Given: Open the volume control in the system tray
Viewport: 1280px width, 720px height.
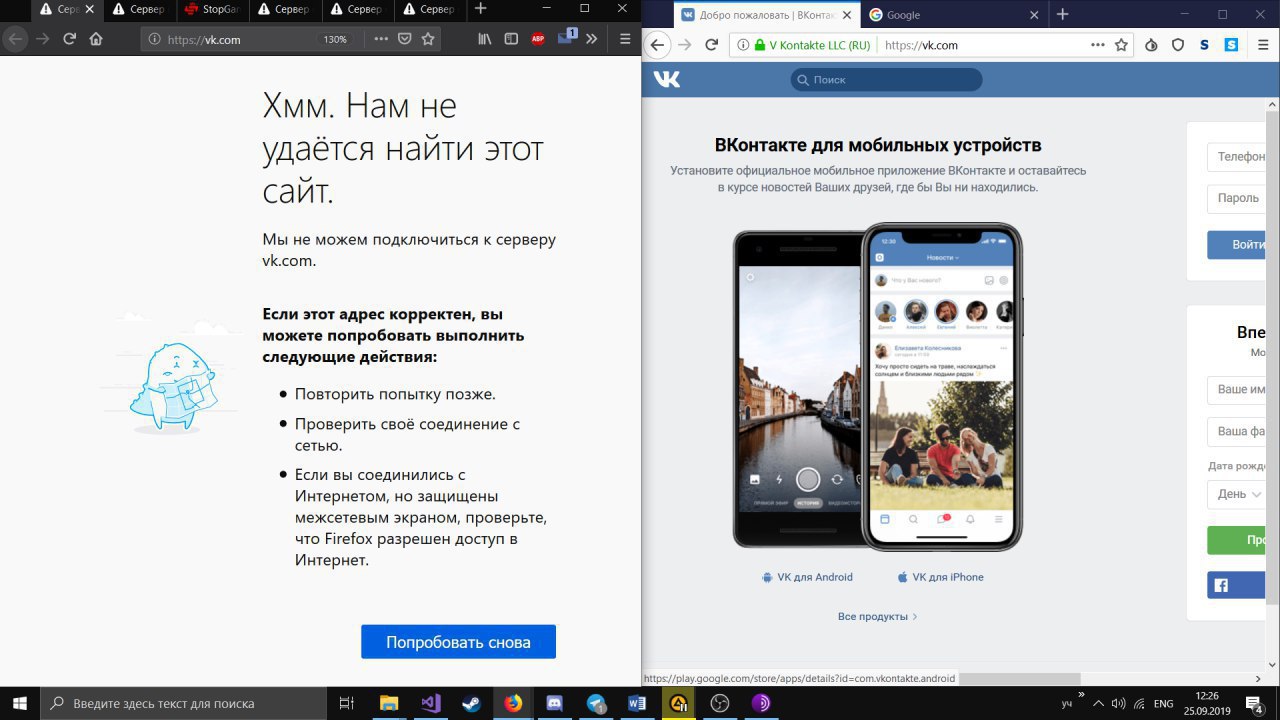Looking at the screenshot, I should pos(1119,703).
